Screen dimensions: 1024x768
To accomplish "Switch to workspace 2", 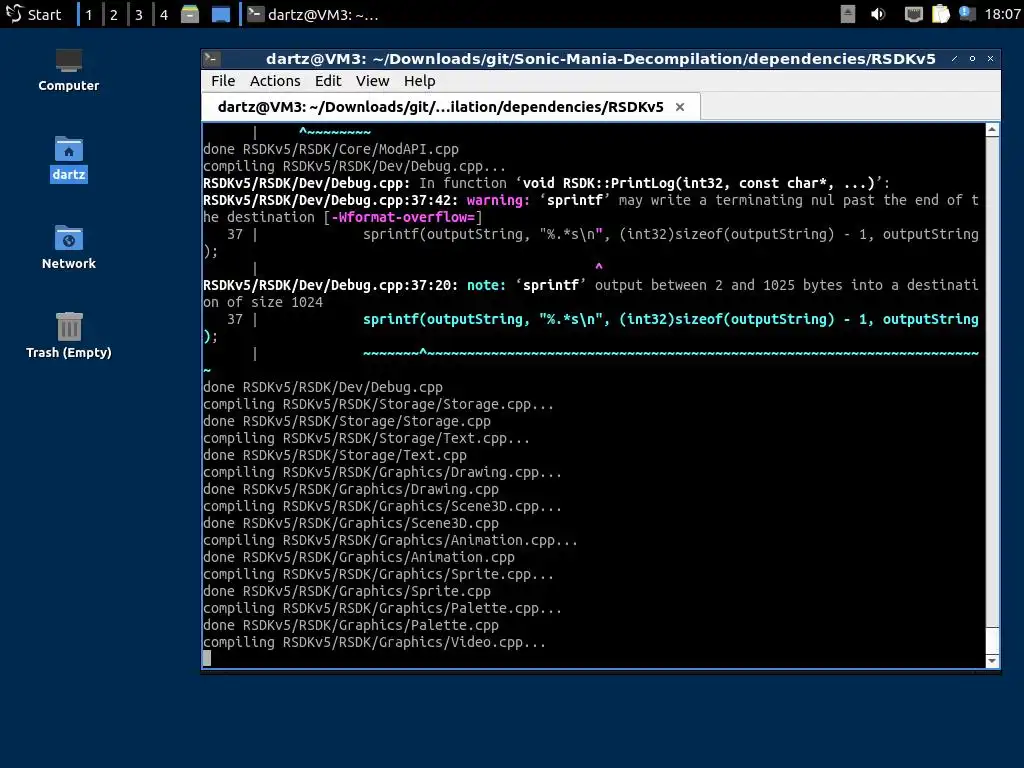I will (x=114, y=14).
